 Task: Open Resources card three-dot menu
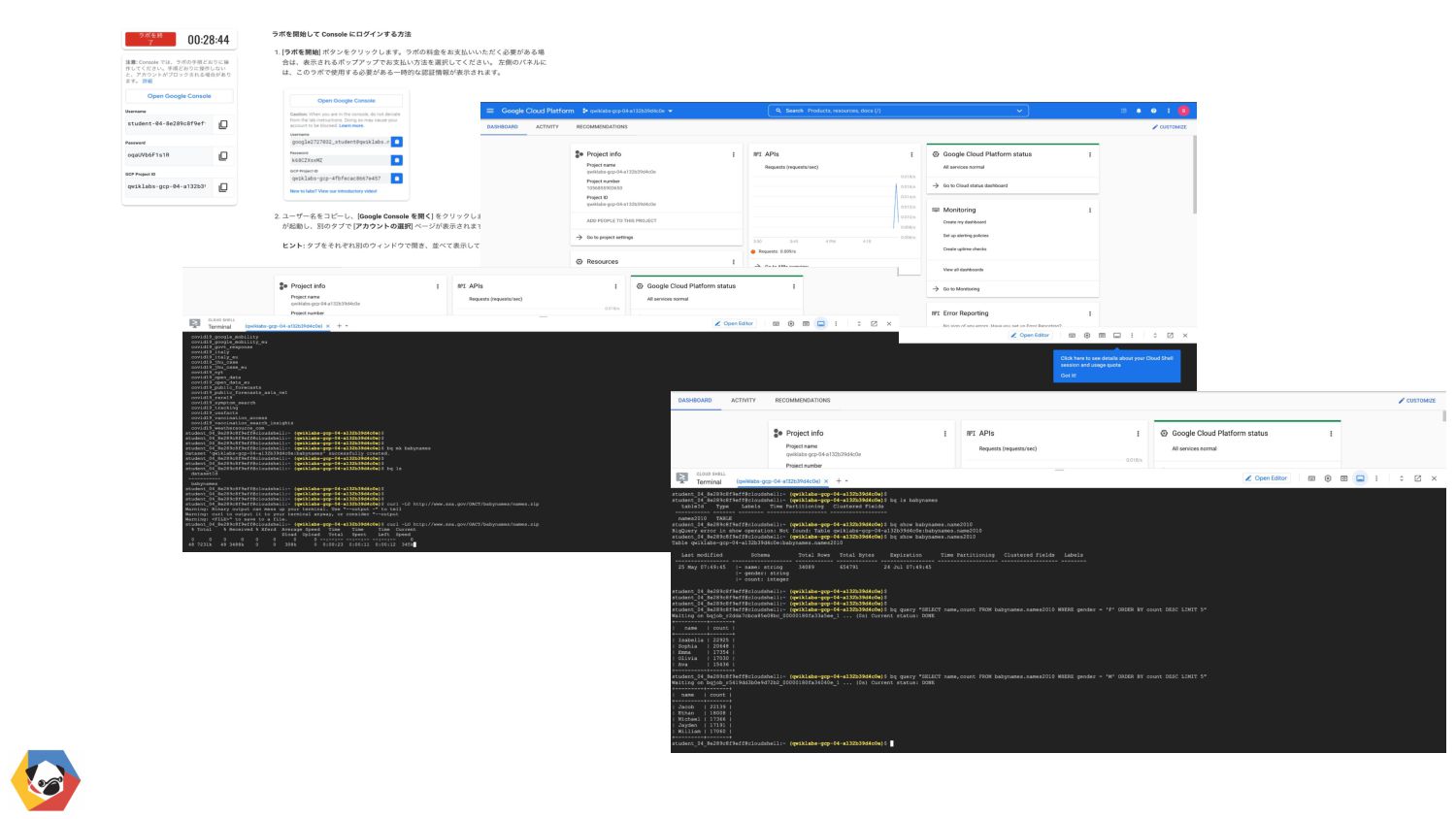click(x=733, y=261)
